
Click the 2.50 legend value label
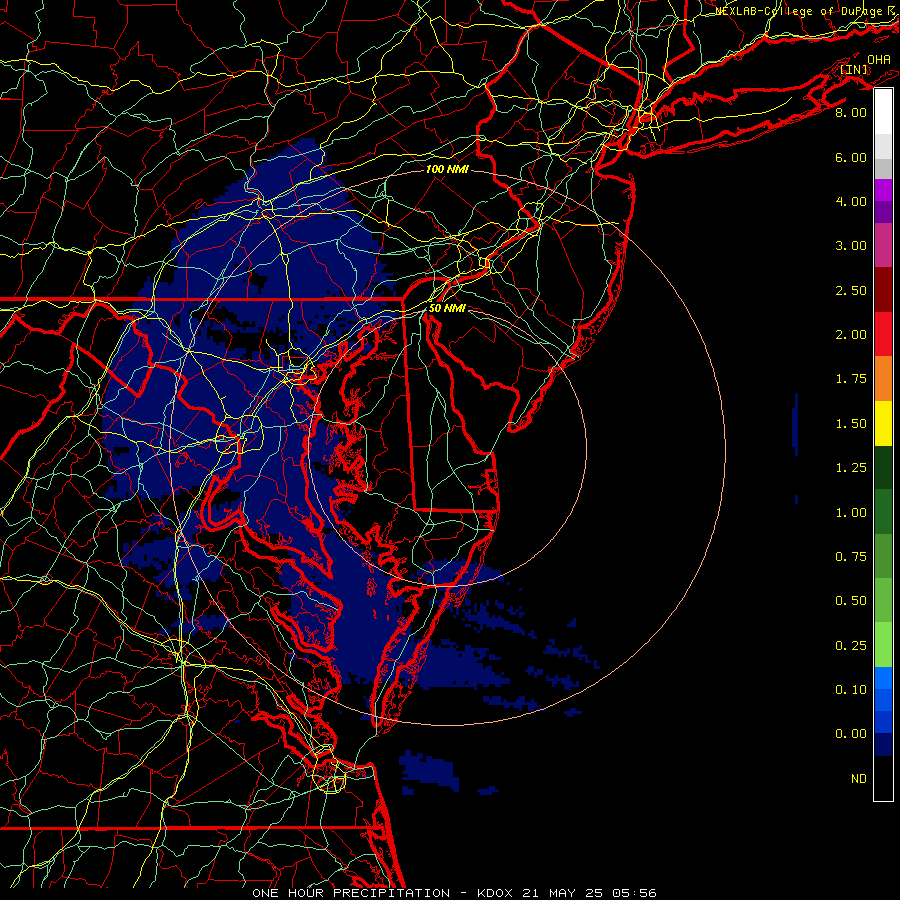click(x=851, y=290)
